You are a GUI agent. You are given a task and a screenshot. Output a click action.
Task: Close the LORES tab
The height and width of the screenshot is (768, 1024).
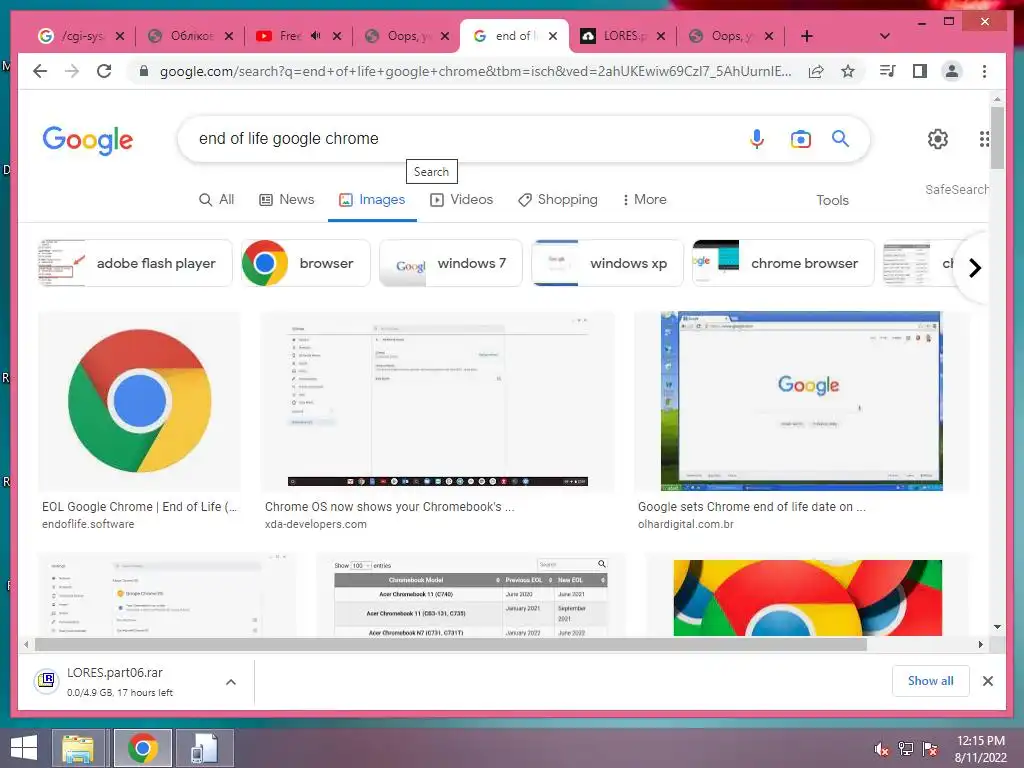tap(661, 36)
